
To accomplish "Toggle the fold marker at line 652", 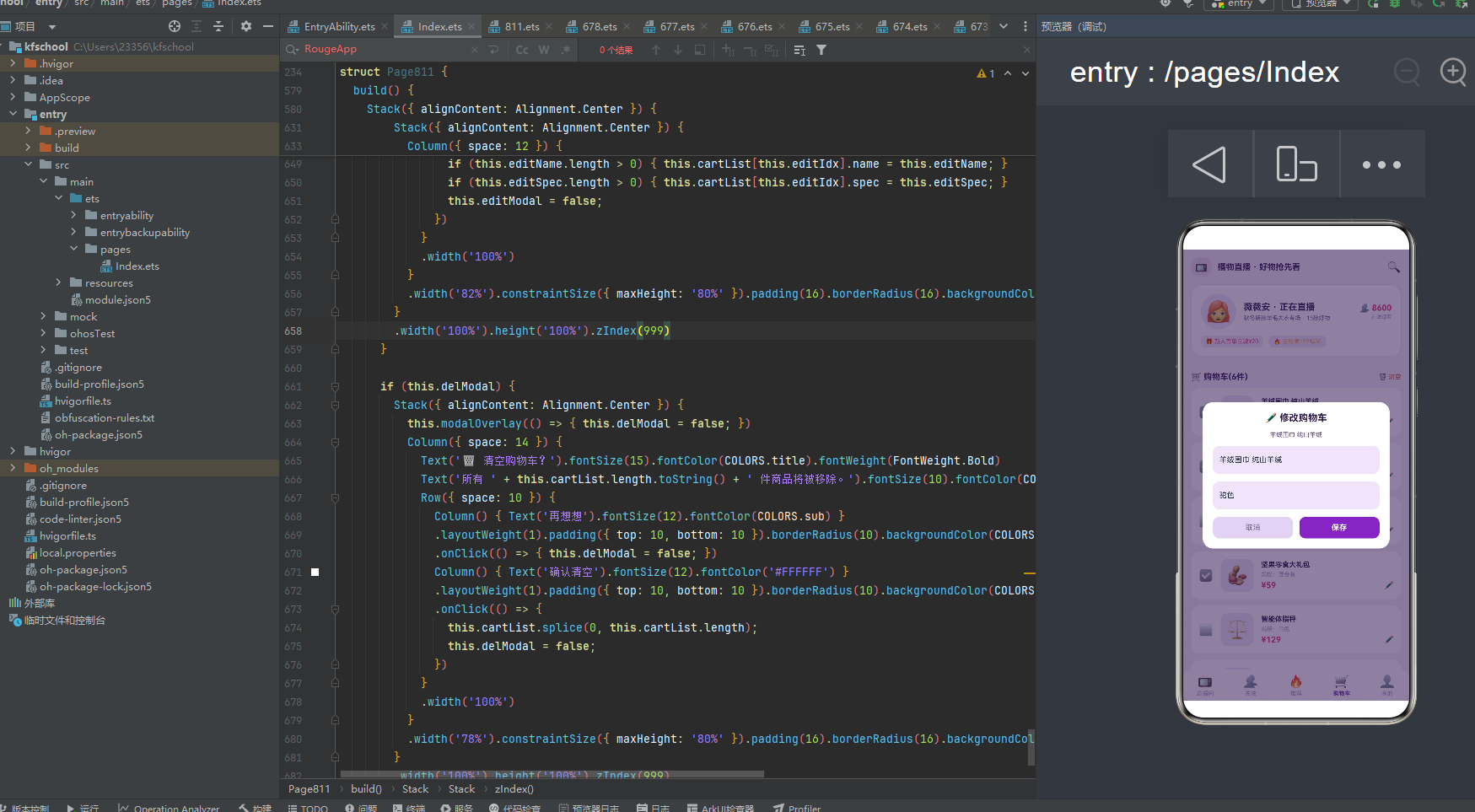I will click(335, 219).
